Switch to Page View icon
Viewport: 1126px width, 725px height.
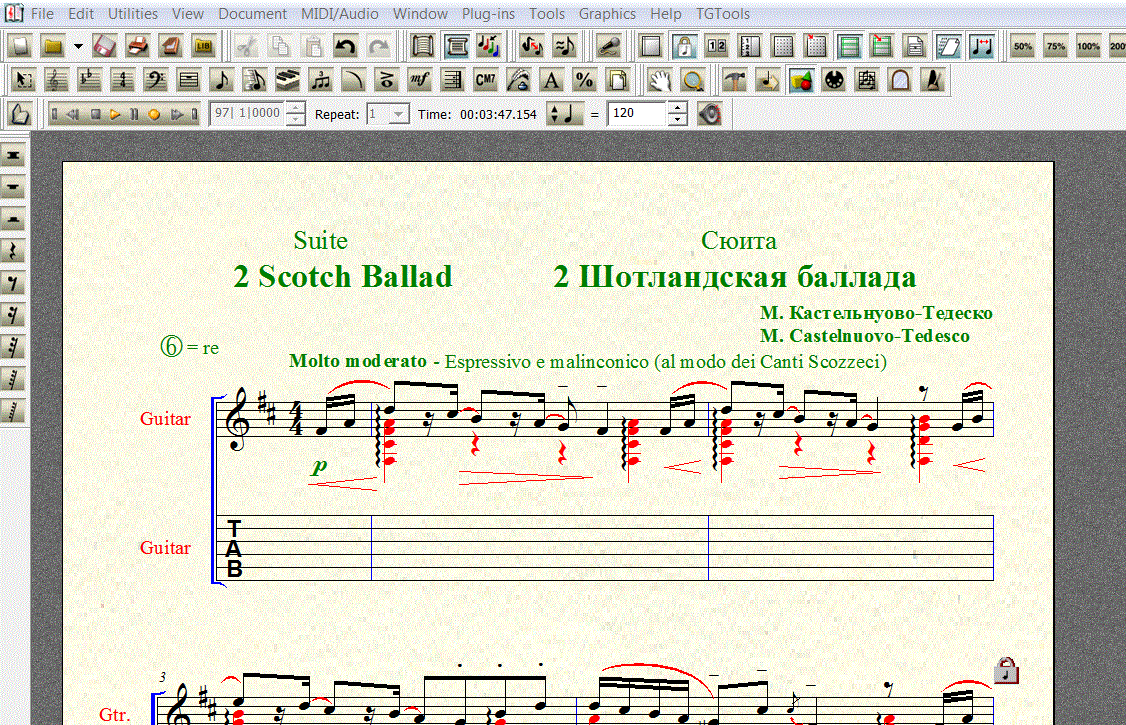pyautogui.click(x=456, y=47)
